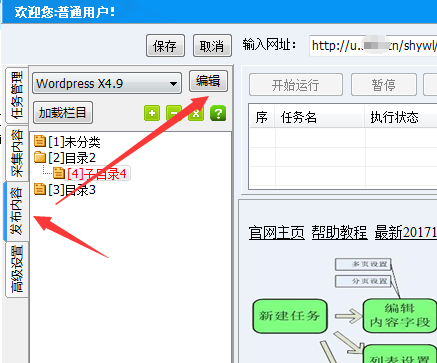Click the 新建任务 flowchart box
Screen dimensions: 437x363
click(x=290, y=316)
